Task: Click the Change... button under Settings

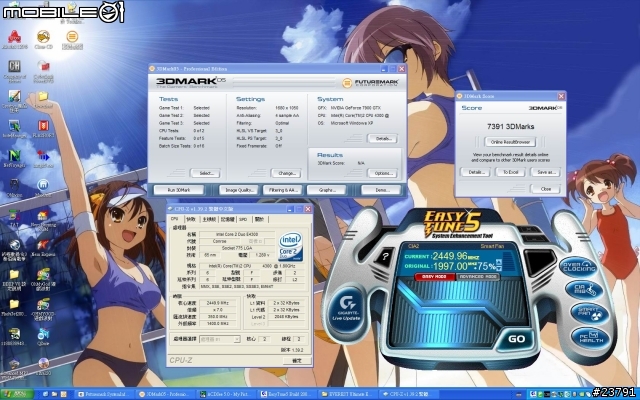Action: [286, 173]
